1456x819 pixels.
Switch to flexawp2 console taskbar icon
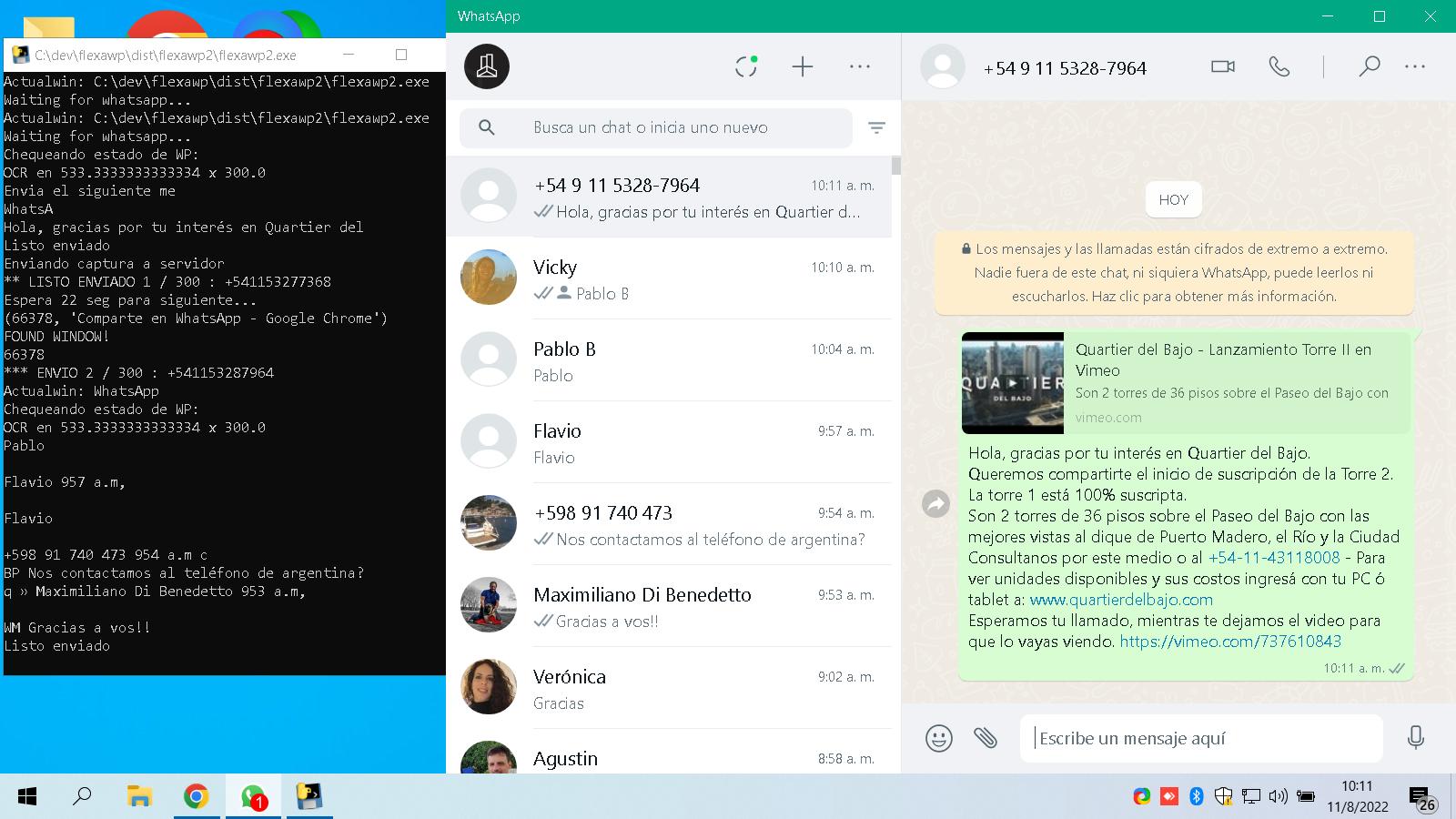309,797
